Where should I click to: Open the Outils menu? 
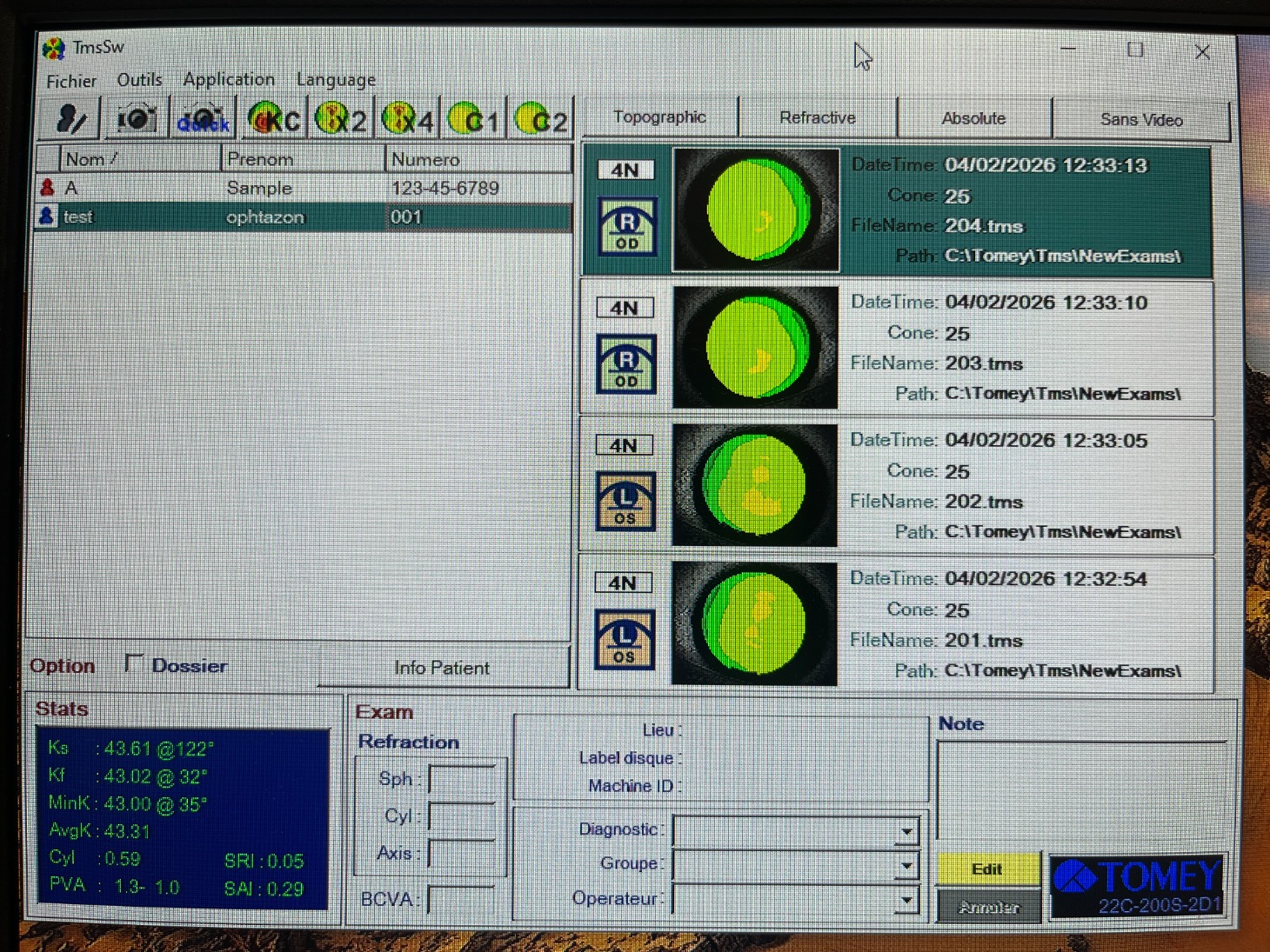point(139,80)
